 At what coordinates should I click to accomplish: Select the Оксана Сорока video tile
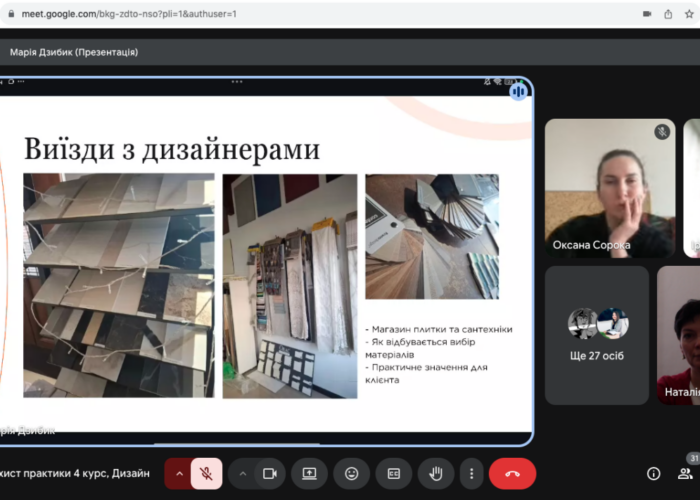pos(609,188)
